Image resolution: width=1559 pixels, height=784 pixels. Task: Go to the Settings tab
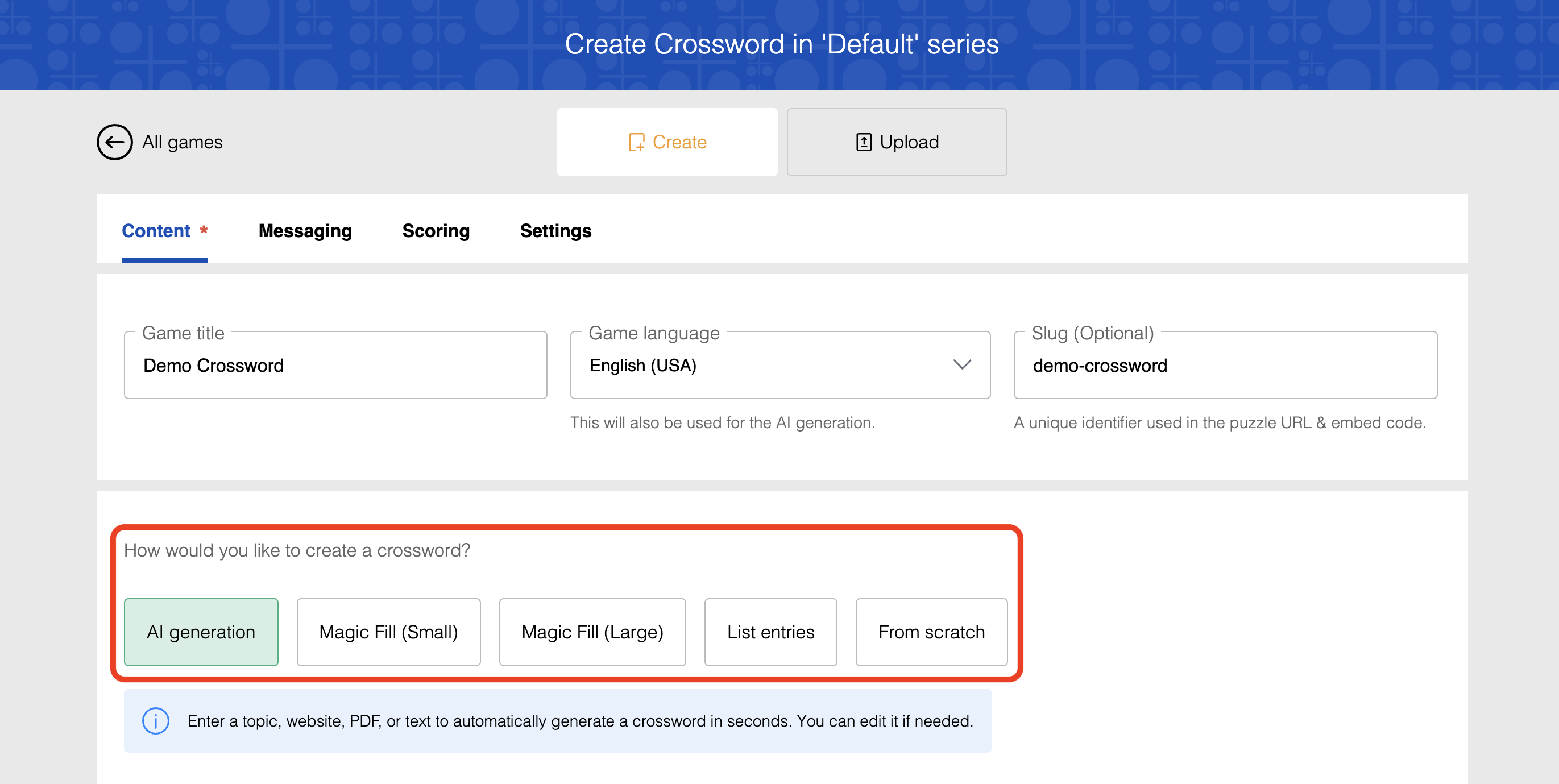coord(555,230)
